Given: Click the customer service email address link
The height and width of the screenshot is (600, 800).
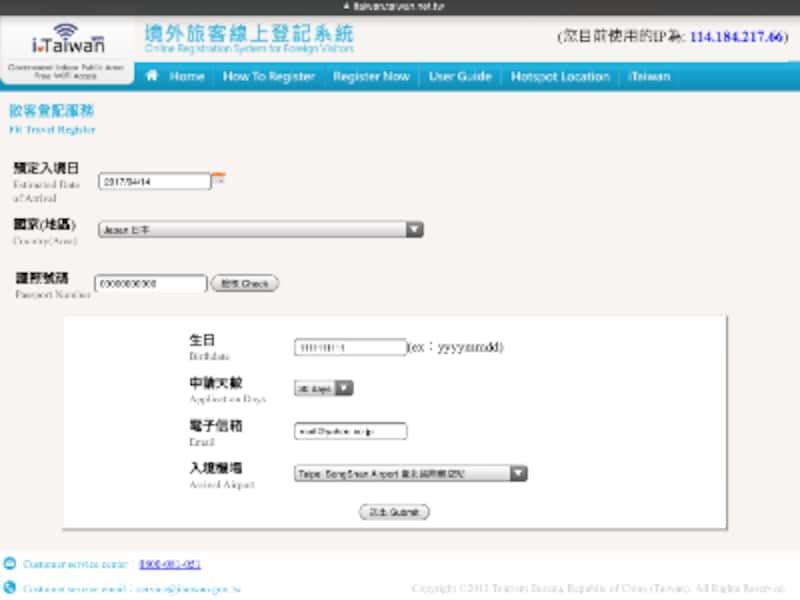Looking at the screenshot, I should click(195, 585).
